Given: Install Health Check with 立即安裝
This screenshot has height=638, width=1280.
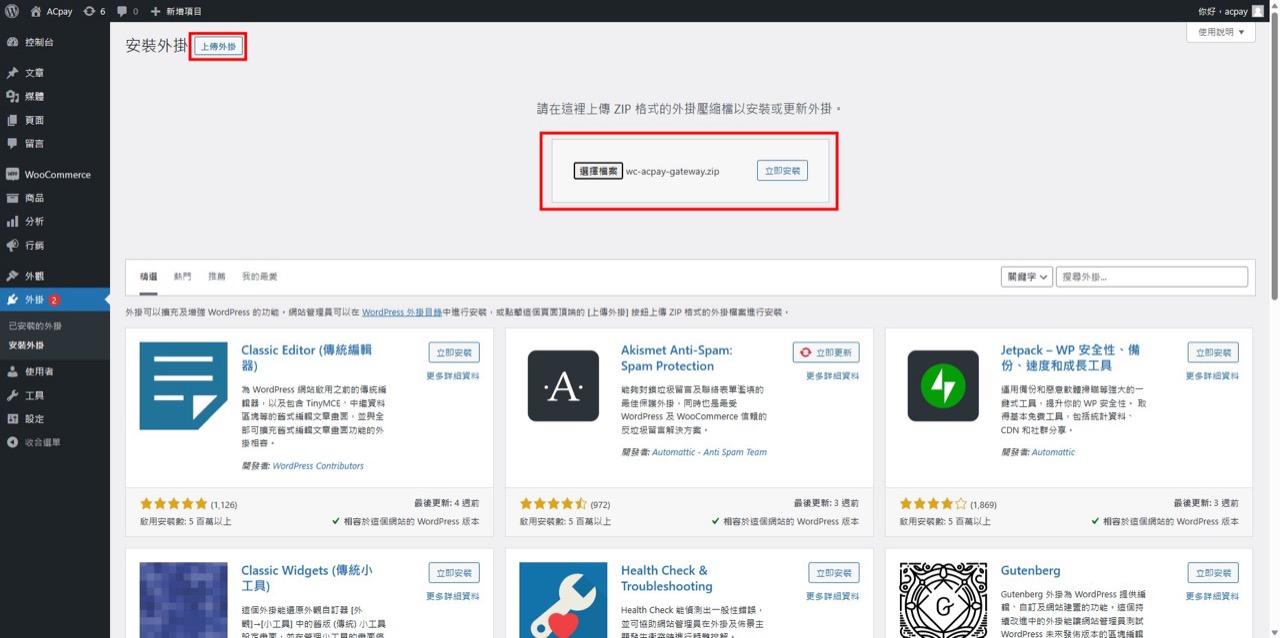Looking at the screenshot, I should [834, 573].
